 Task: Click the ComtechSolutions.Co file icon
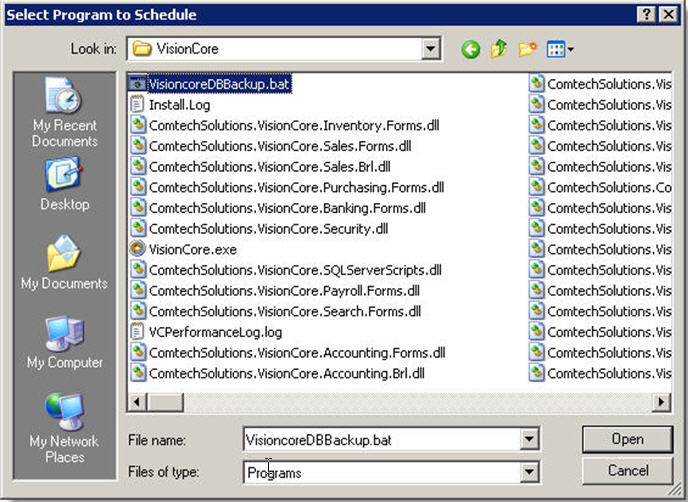tap(537, 187)
